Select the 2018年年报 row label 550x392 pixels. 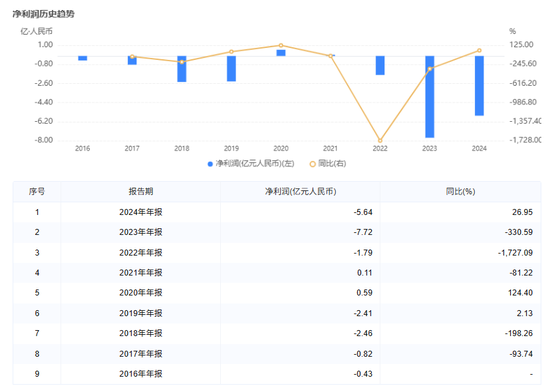pos(141,333)
